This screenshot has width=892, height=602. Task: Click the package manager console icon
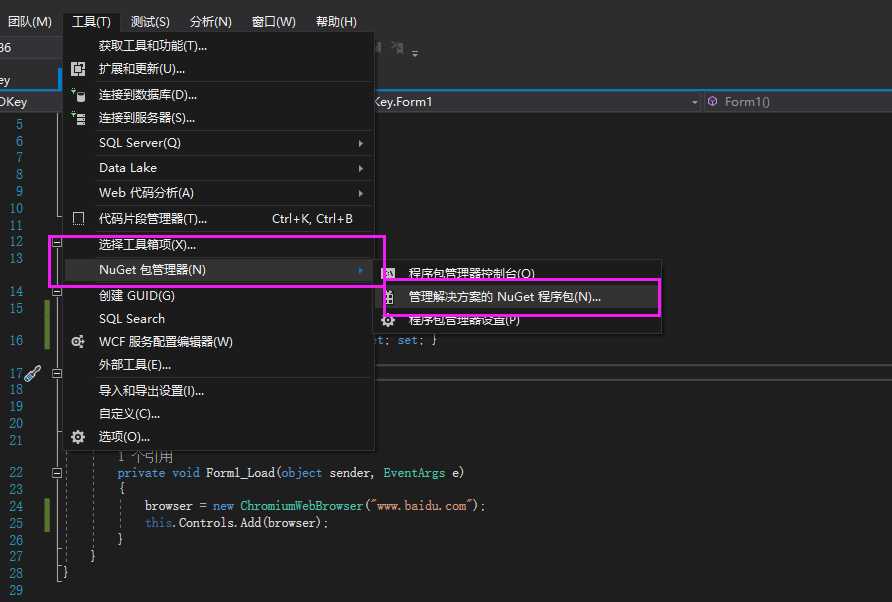point(388,274)
